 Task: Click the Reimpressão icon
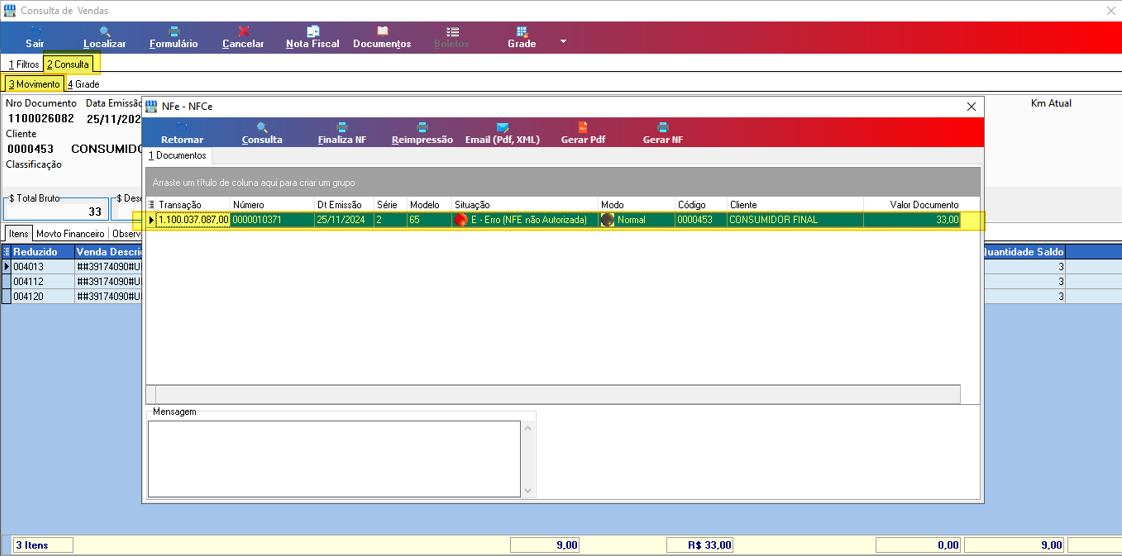click(422, 127)
